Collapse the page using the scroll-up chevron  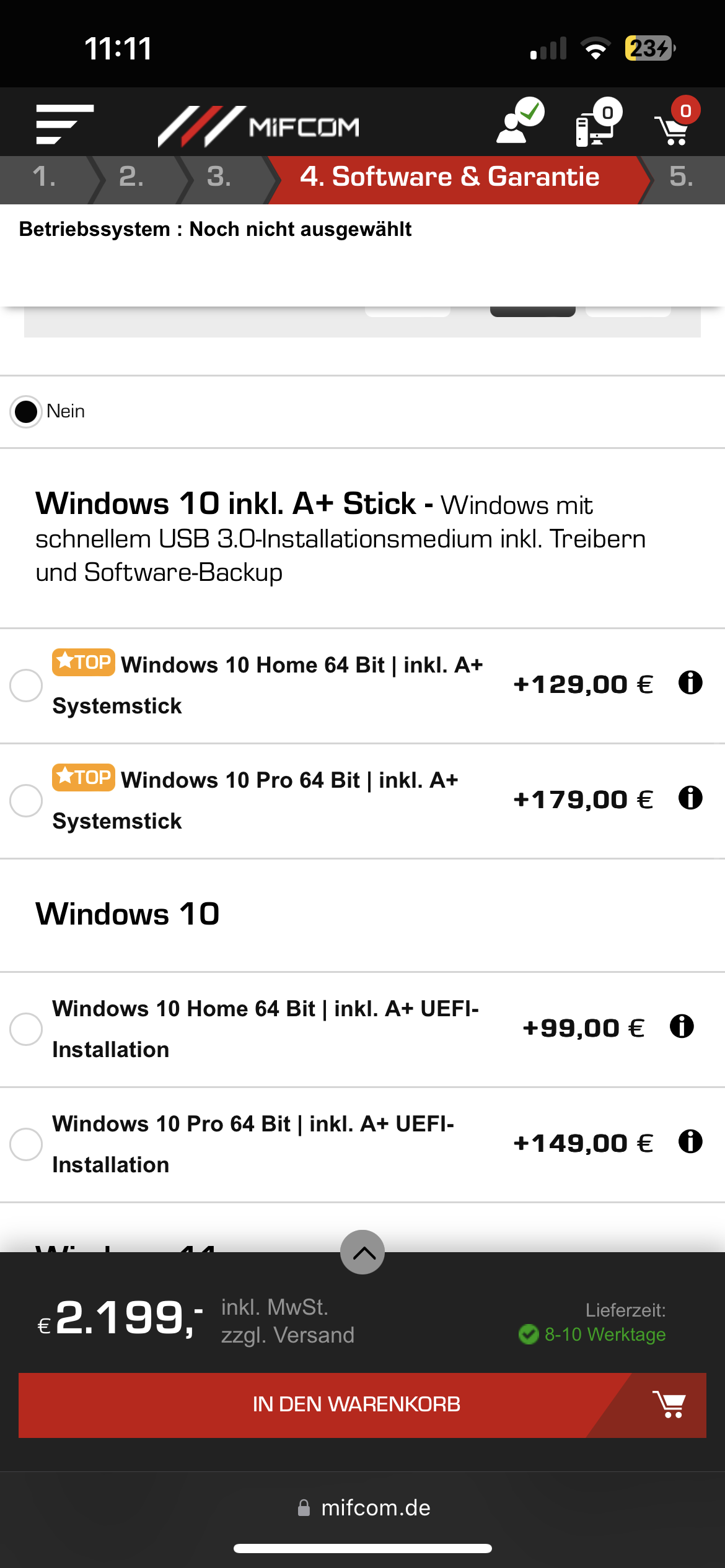coord(362,1252)
